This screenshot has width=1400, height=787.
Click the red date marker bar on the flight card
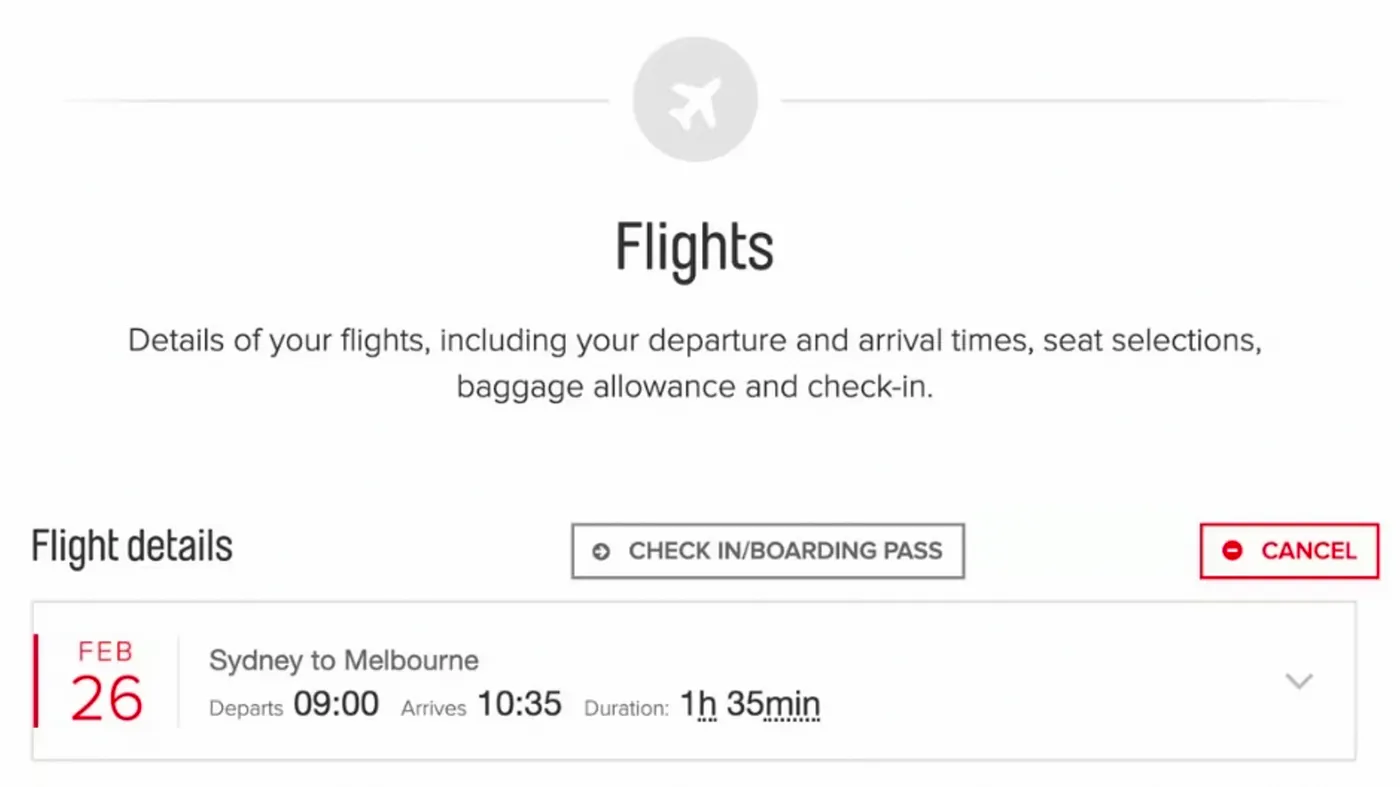37,681
